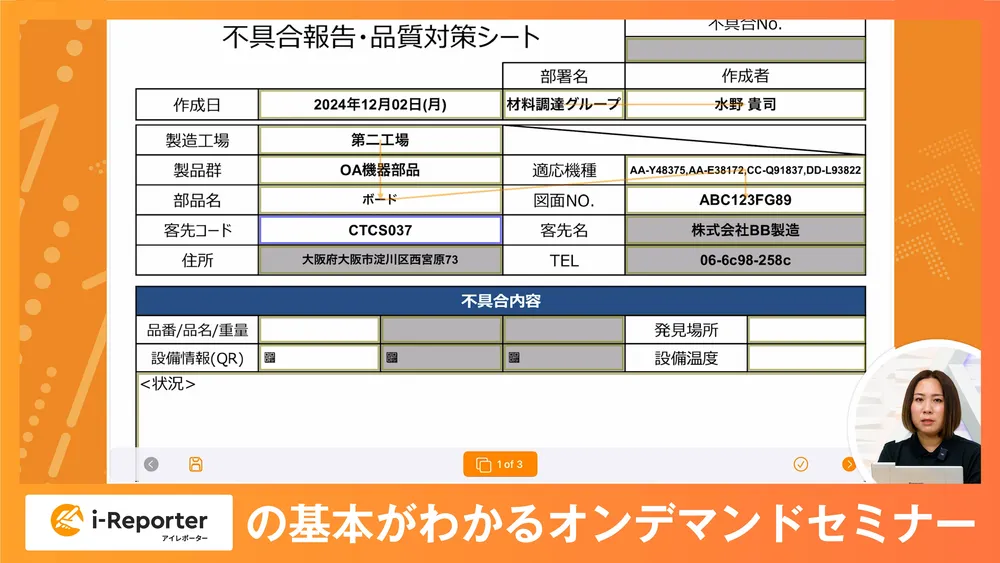1000x563 pixels.
Task: Select the 客先コード field showing CTCS037
Action: click(380, 230)
